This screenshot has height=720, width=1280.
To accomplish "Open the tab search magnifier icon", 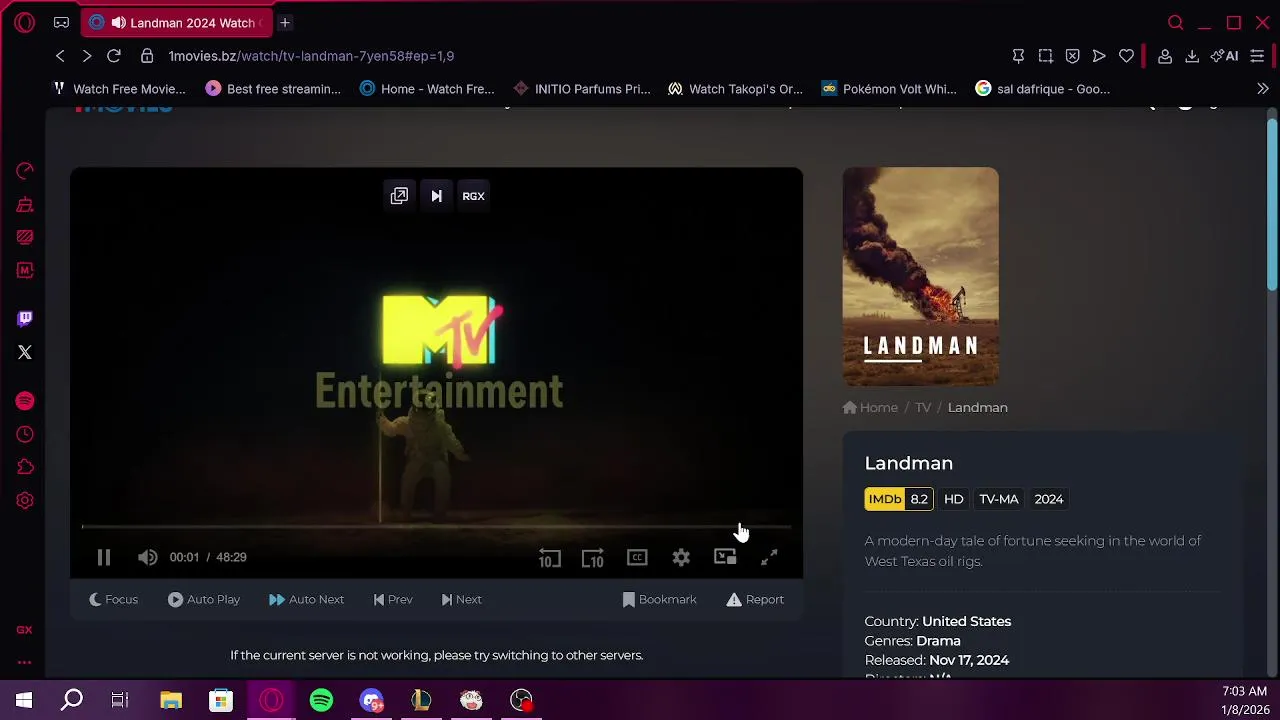I will [1176, 22].
